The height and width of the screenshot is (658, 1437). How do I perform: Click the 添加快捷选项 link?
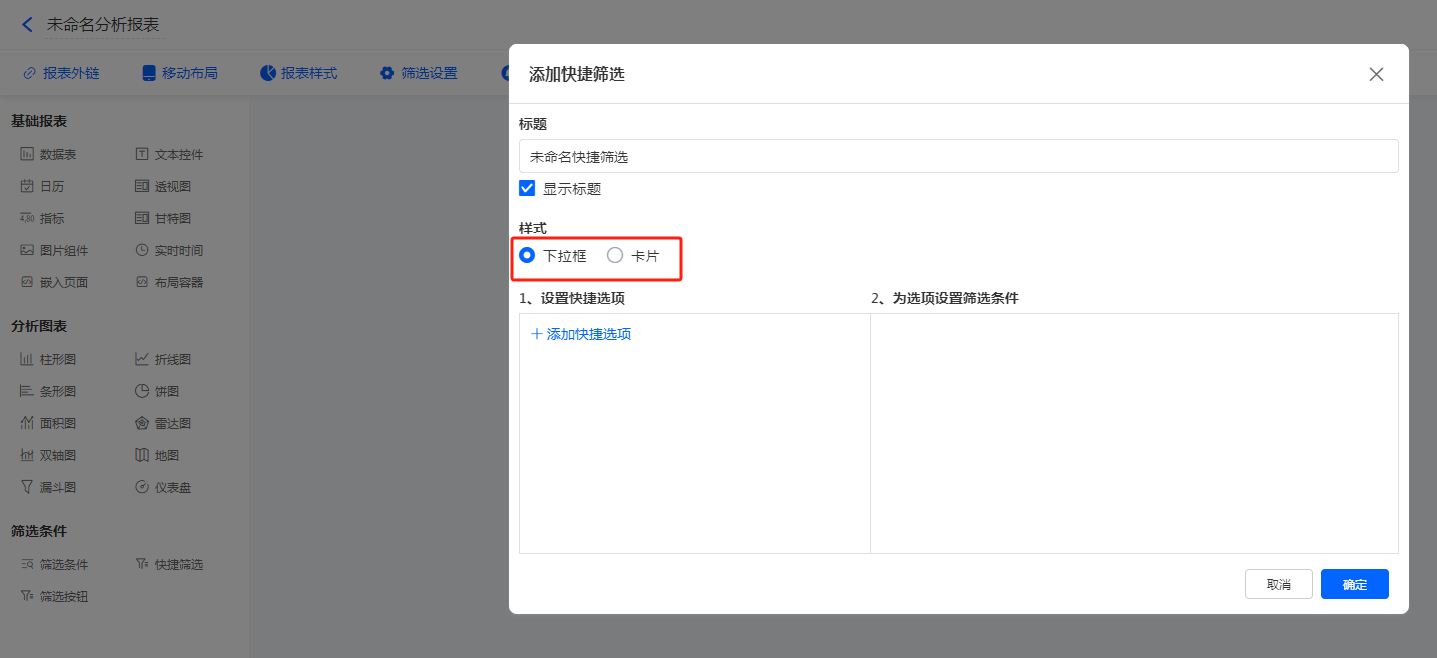tap(581, 334)
